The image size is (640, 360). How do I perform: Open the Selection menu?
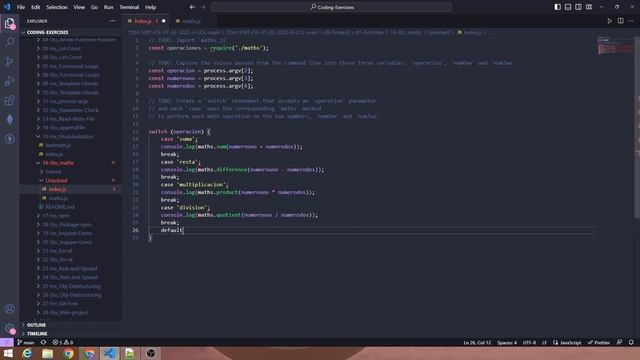pyautogui.click(x=57, y=7)
